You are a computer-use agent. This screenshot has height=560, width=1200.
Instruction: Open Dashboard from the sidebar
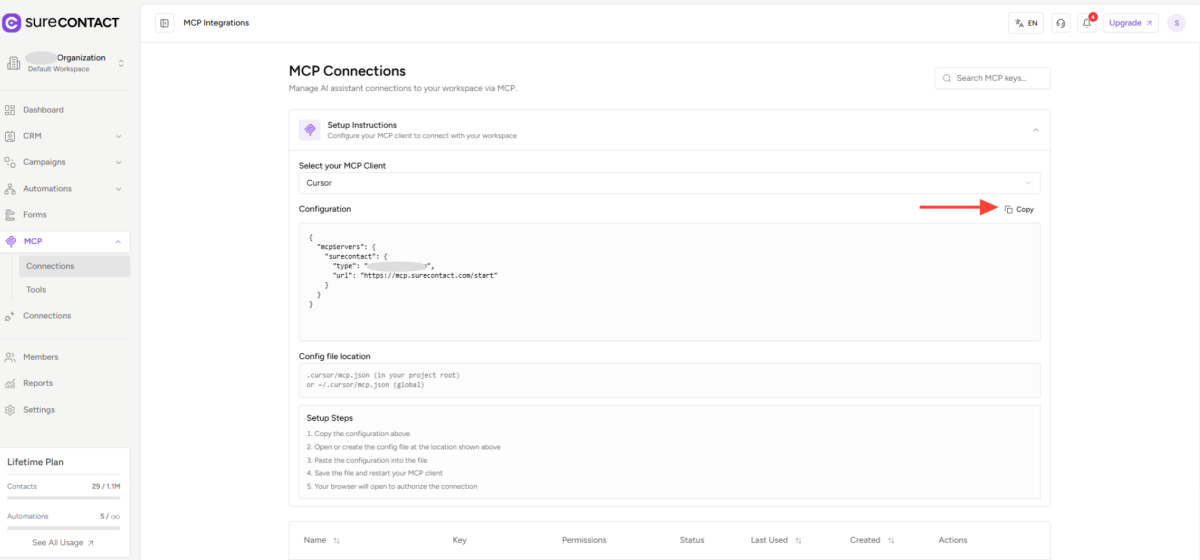(x=43, y=110)
